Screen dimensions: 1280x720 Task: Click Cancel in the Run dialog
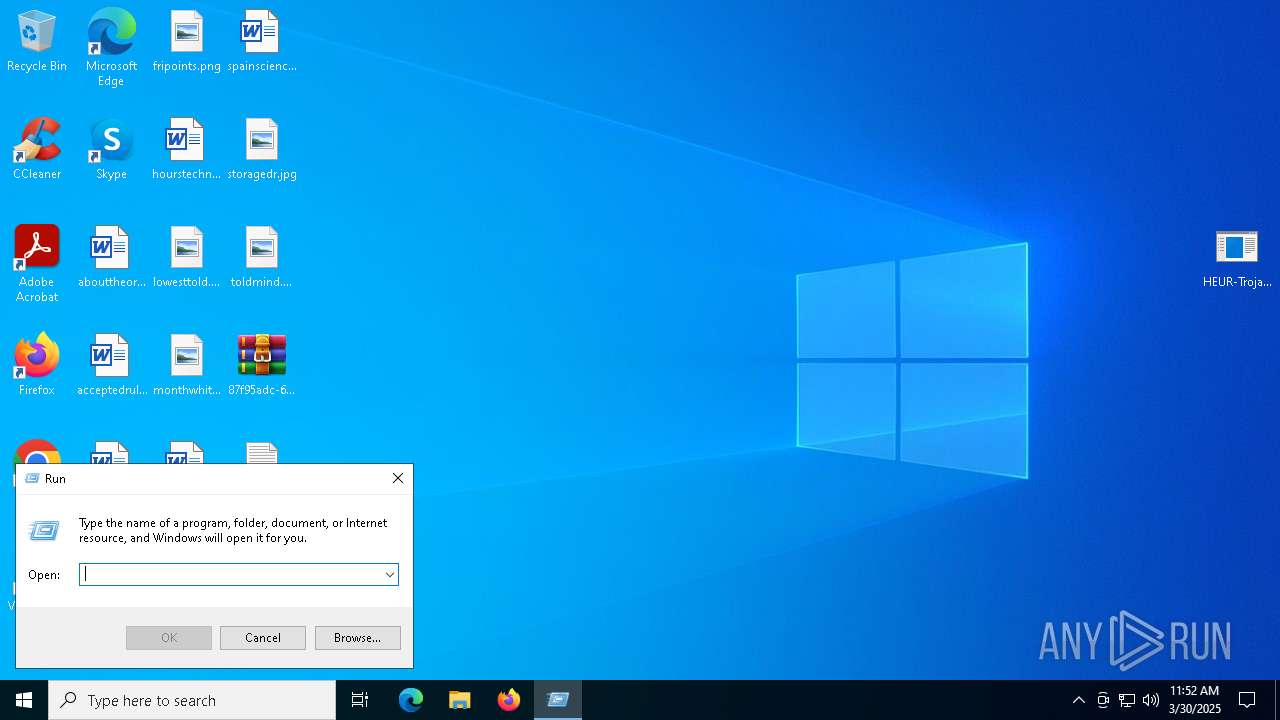(263, 638)
